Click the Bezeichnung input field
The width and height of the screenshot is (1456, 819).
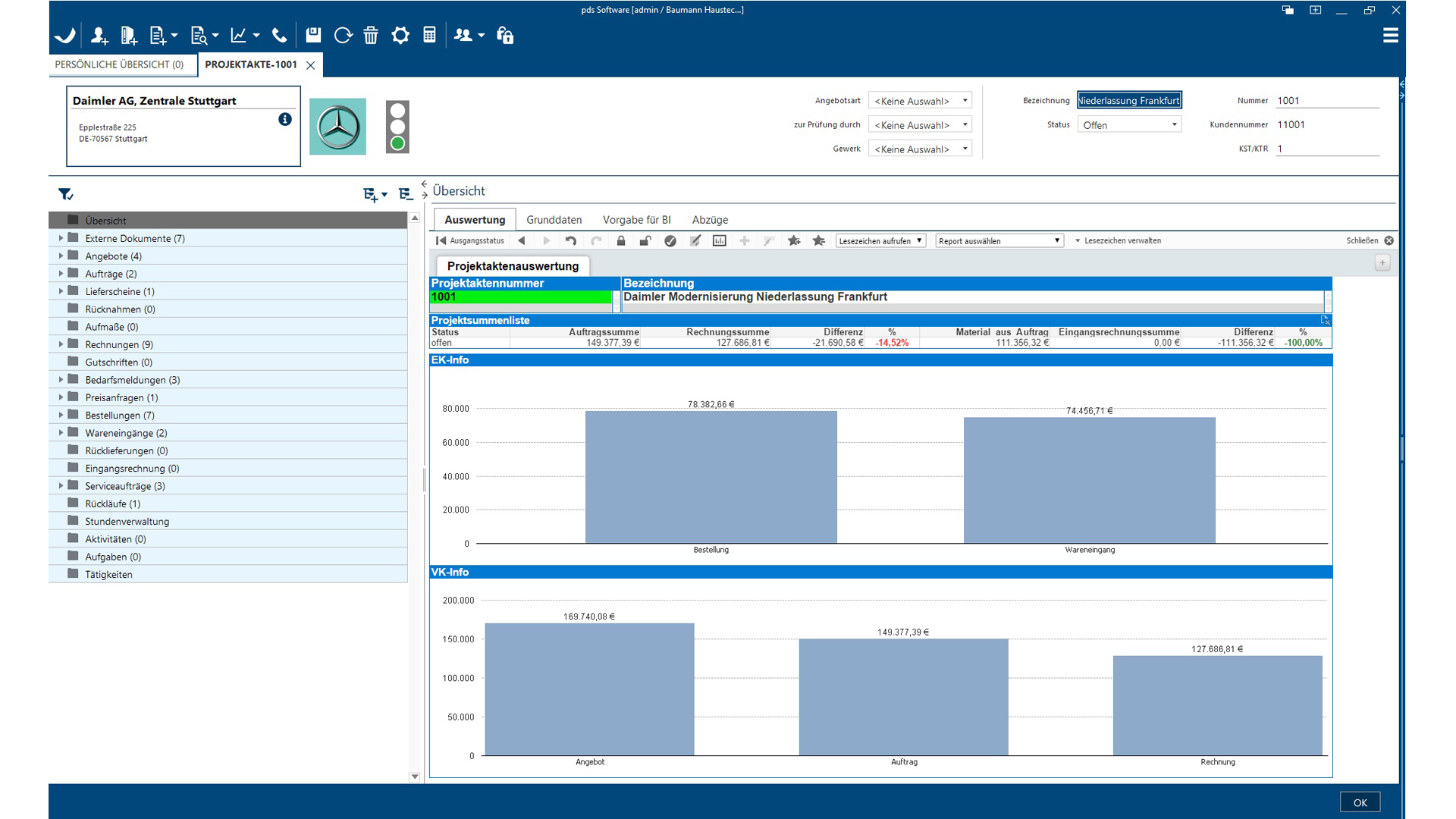1129,100
